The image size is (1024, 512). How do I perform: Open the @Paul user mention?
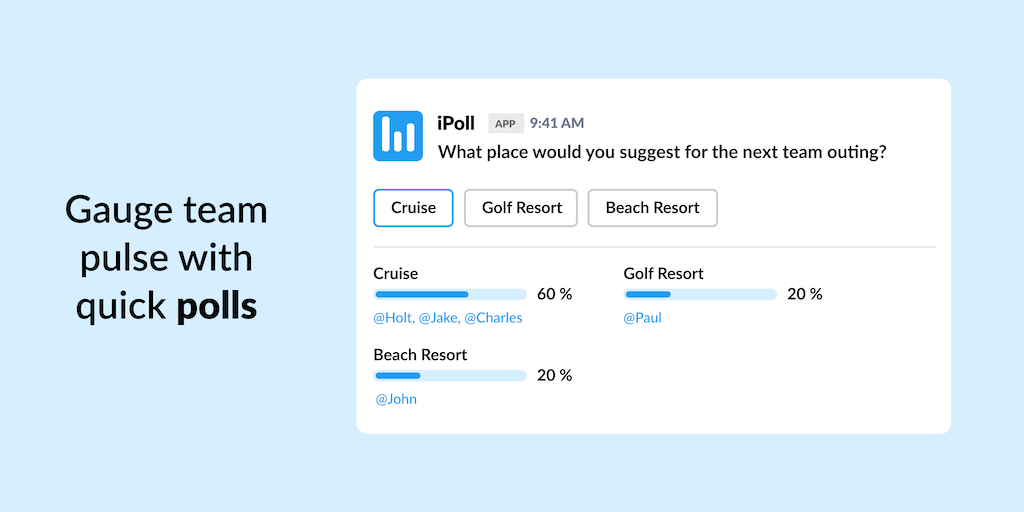pyautogui.click(x=642, y=318)
